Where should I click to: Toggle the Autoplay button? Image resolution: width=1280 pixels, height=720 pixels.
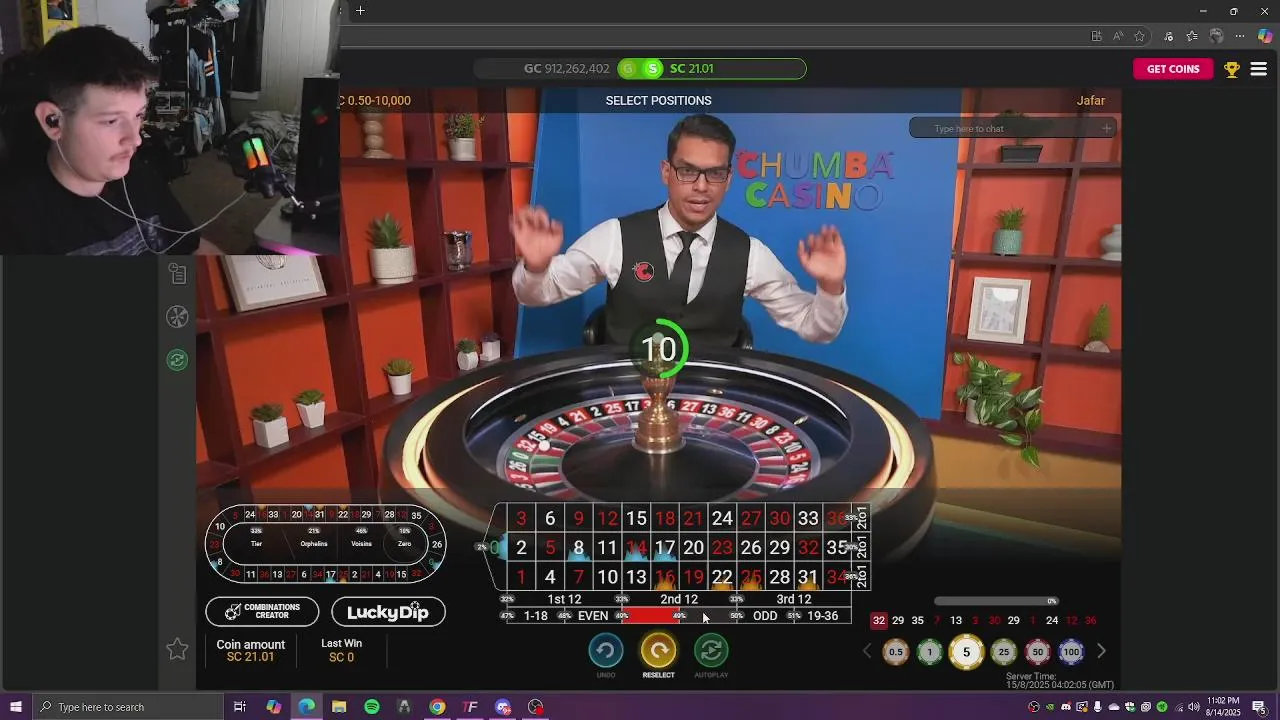tap(711, 651)
